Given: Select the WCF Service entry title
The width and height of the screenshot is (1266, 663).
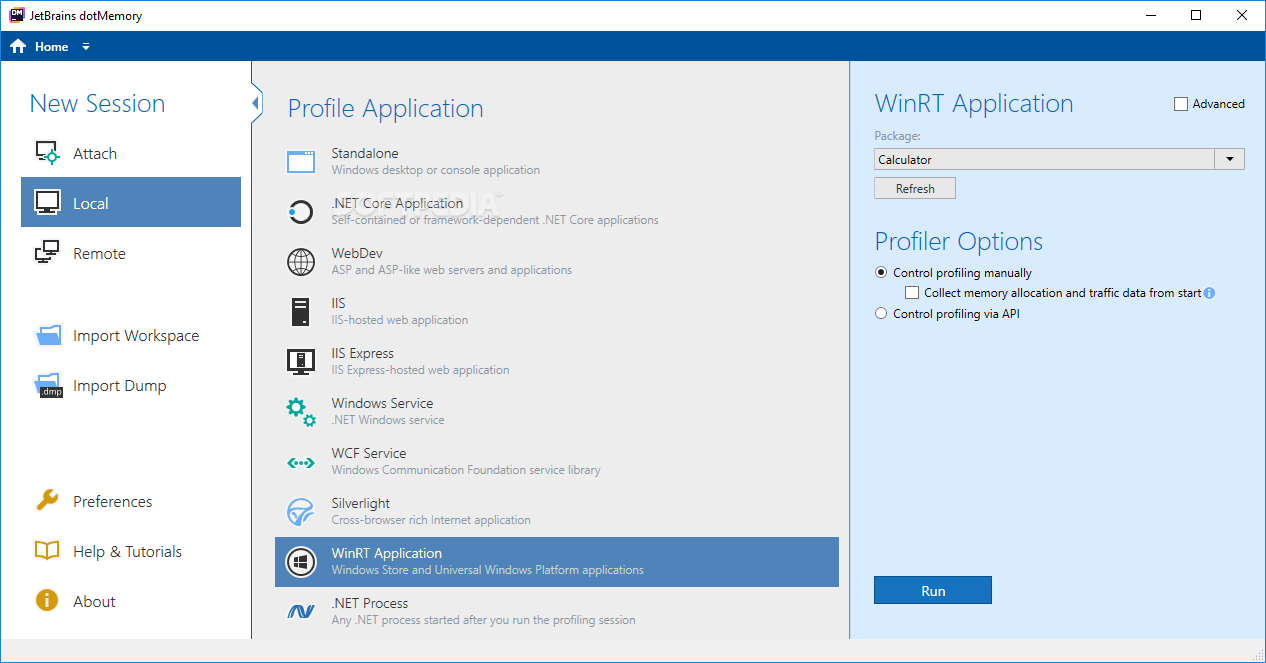Looking at the screenshot, I should tap(369, 453).
